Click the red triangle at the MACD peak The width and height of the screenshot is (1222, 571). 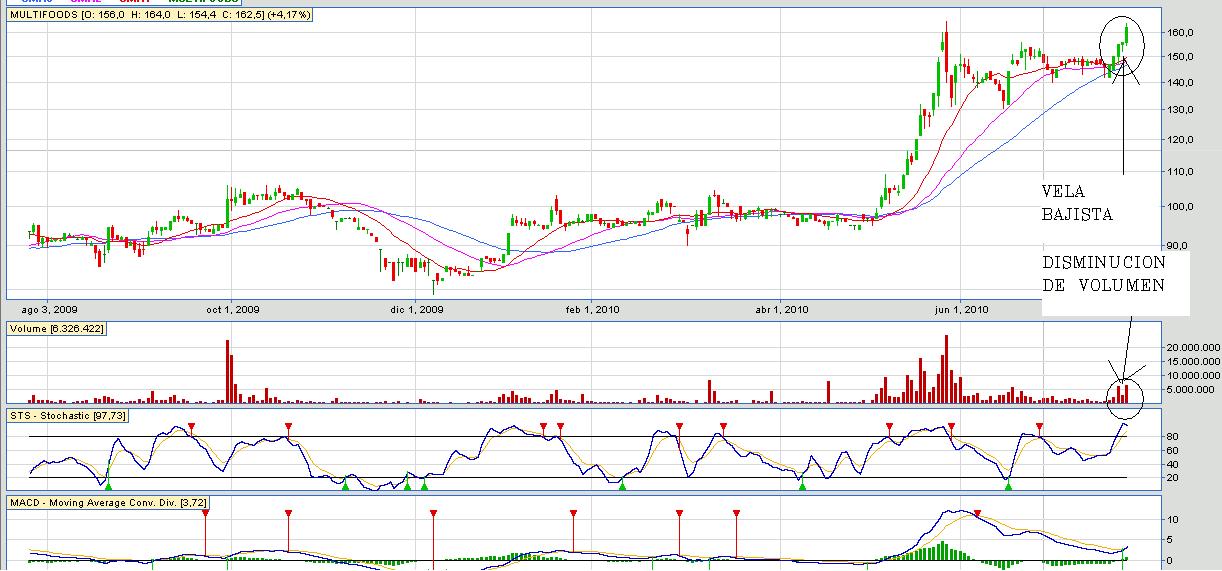coord(977,513)
